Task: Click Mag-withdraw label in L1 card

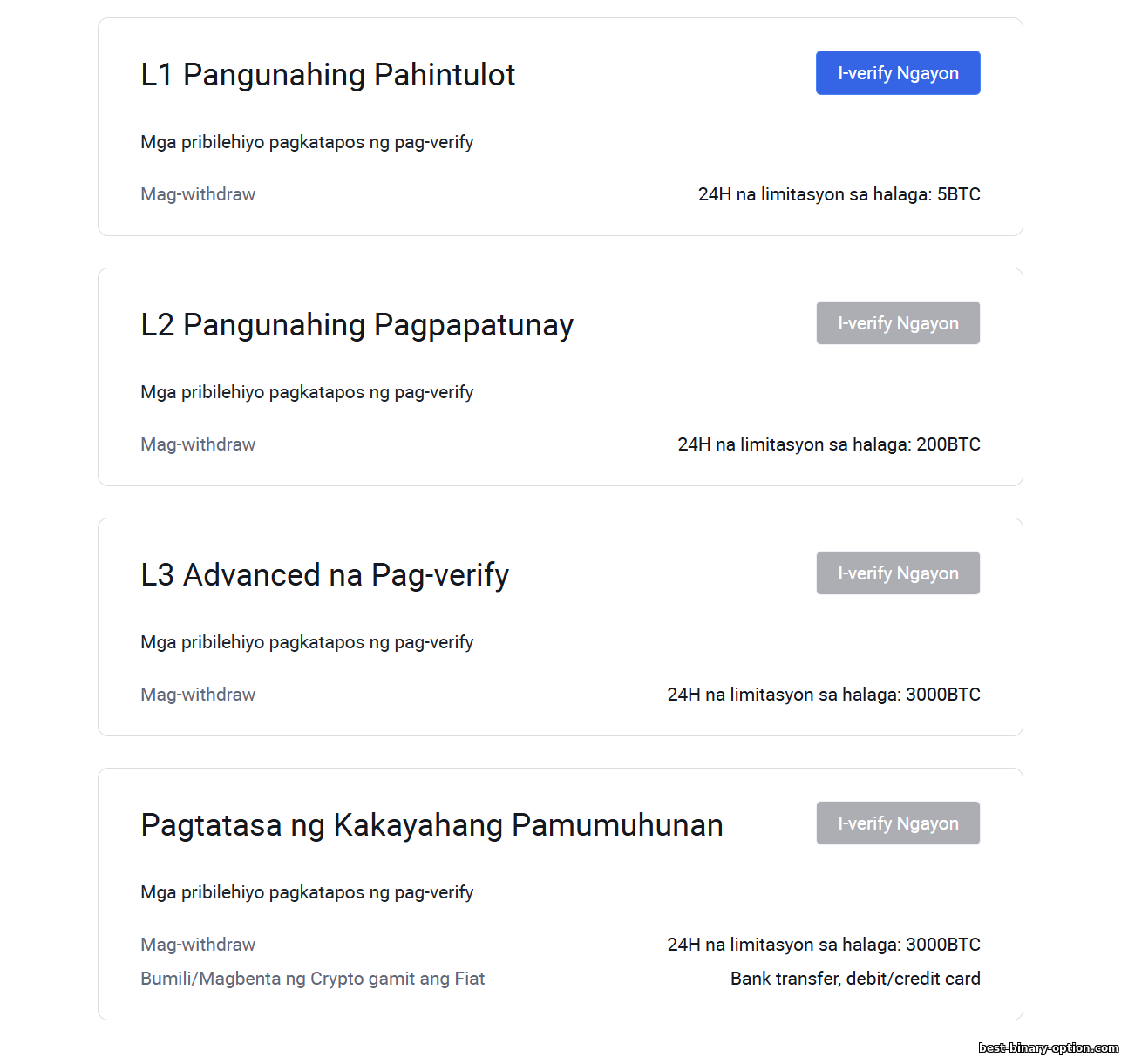Action: pyautogui.click(x=198, y=194)
